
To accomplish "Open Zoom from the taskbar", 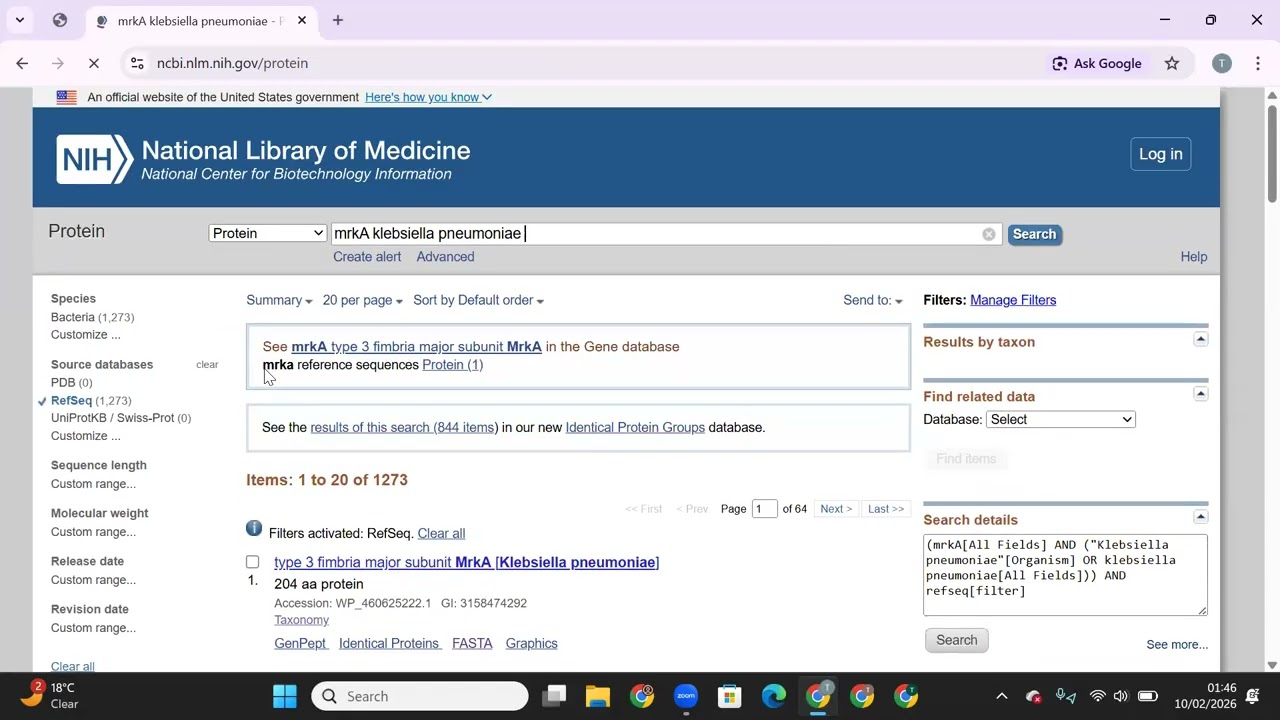I will [x=686, y=696].
